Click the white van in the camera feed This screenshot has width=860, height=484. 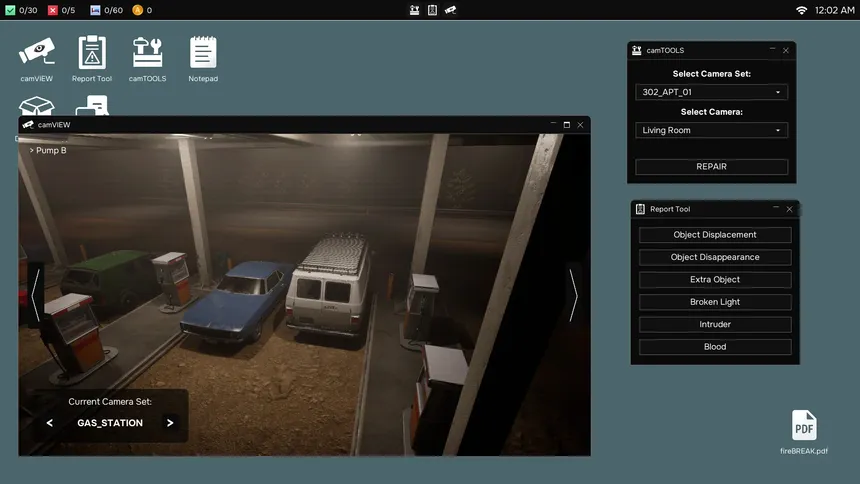point(329,288)
